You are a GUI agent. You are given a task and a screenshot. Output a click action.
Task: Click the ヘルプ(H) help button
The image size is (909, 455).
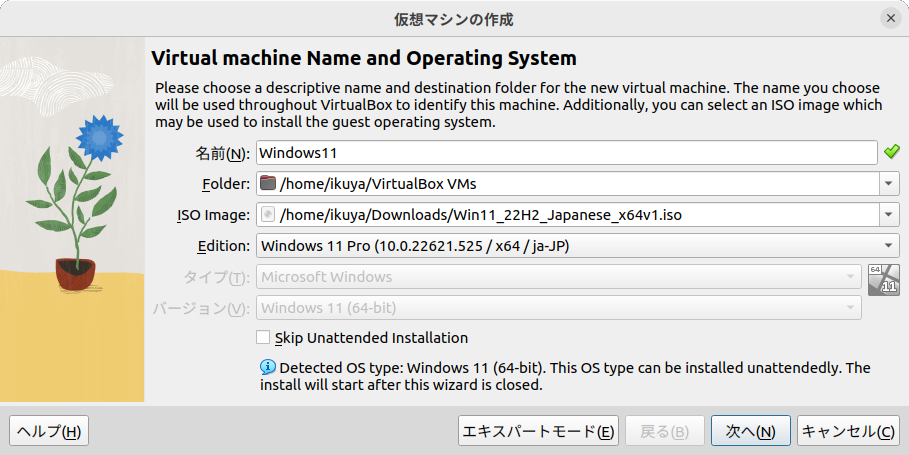coord(49,431)
